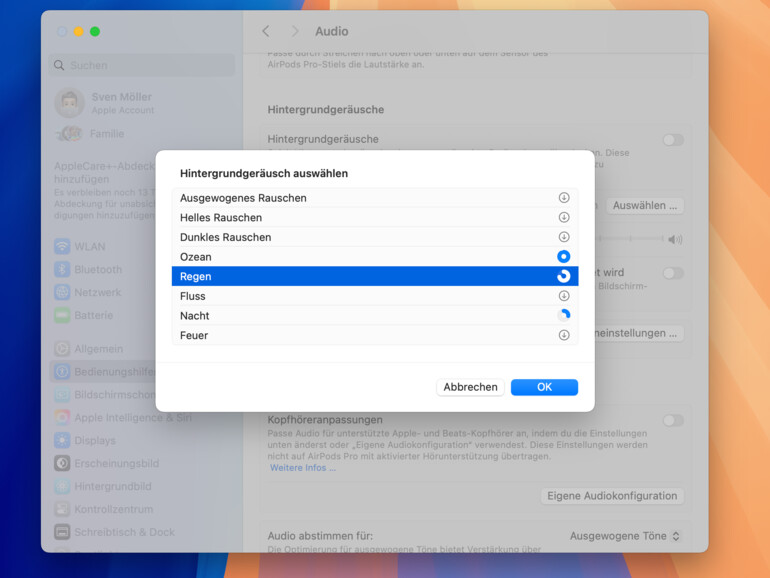Image resolution: width=770 pixels, height=578 pixels.
Task: Click the Displays sidebar icon
Action: [62, 440]
